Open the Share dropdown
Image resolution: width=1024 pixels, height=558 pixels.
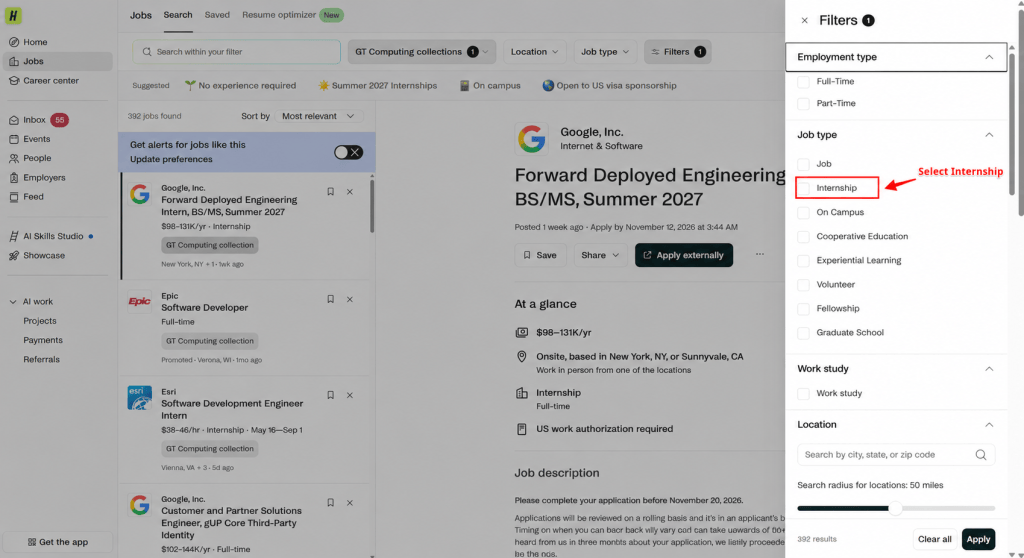600,255
